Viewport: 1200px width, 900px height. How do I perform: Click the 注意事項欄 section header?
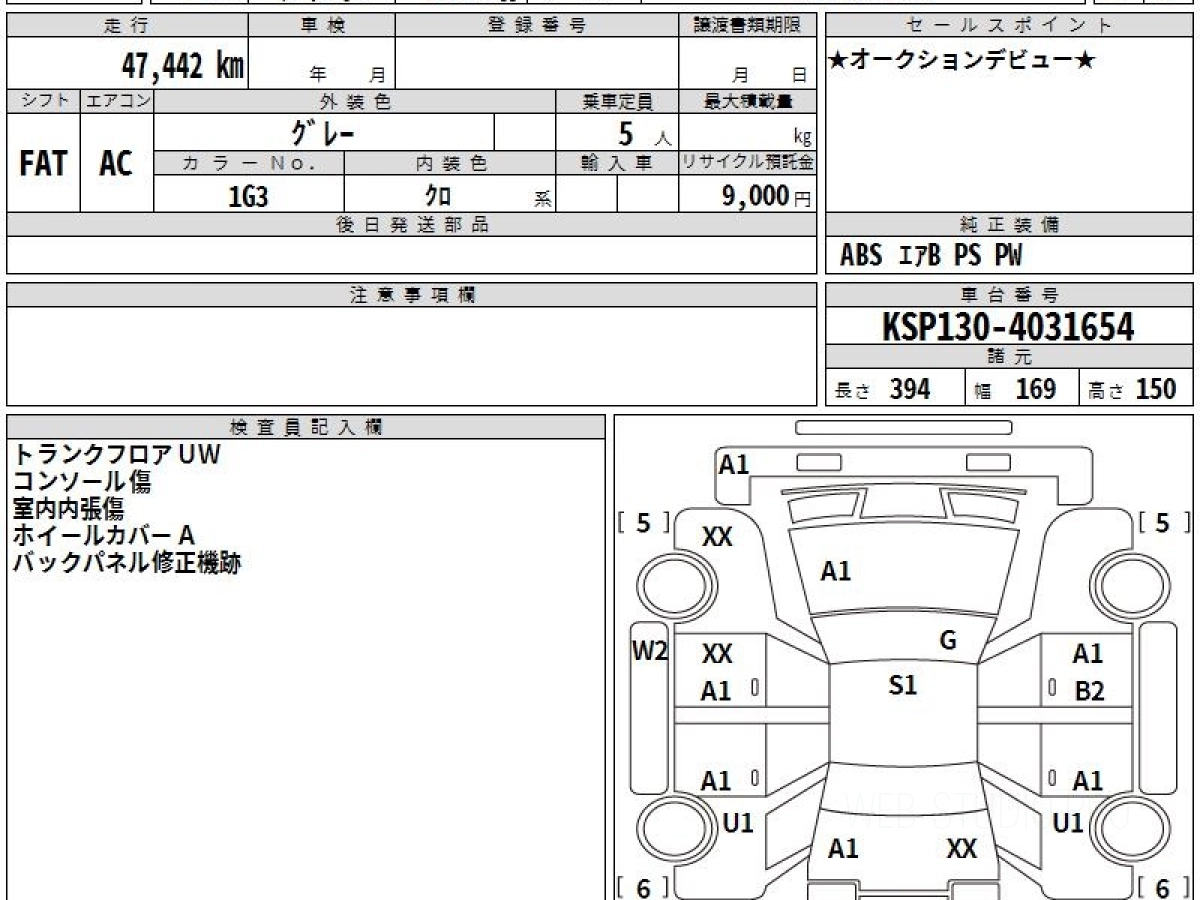coord(412,295)
